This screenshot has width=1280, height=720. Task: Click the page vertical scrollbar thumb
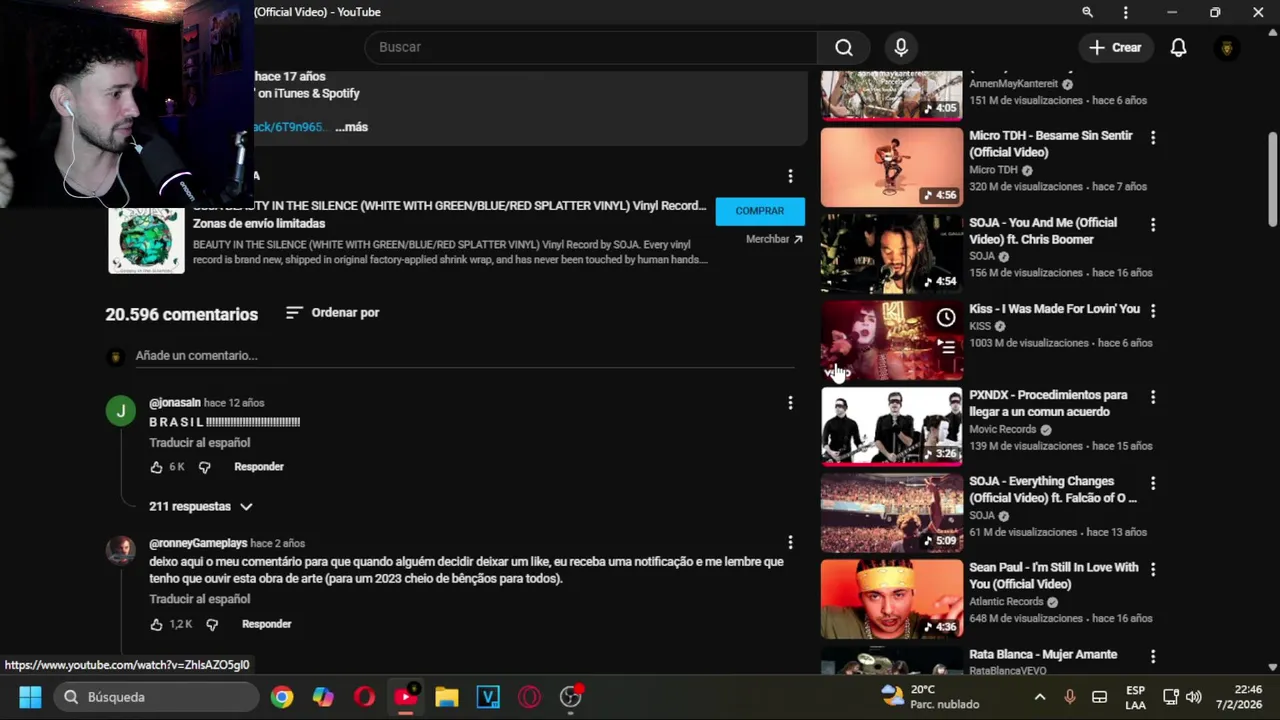[x=1273, y=180]
